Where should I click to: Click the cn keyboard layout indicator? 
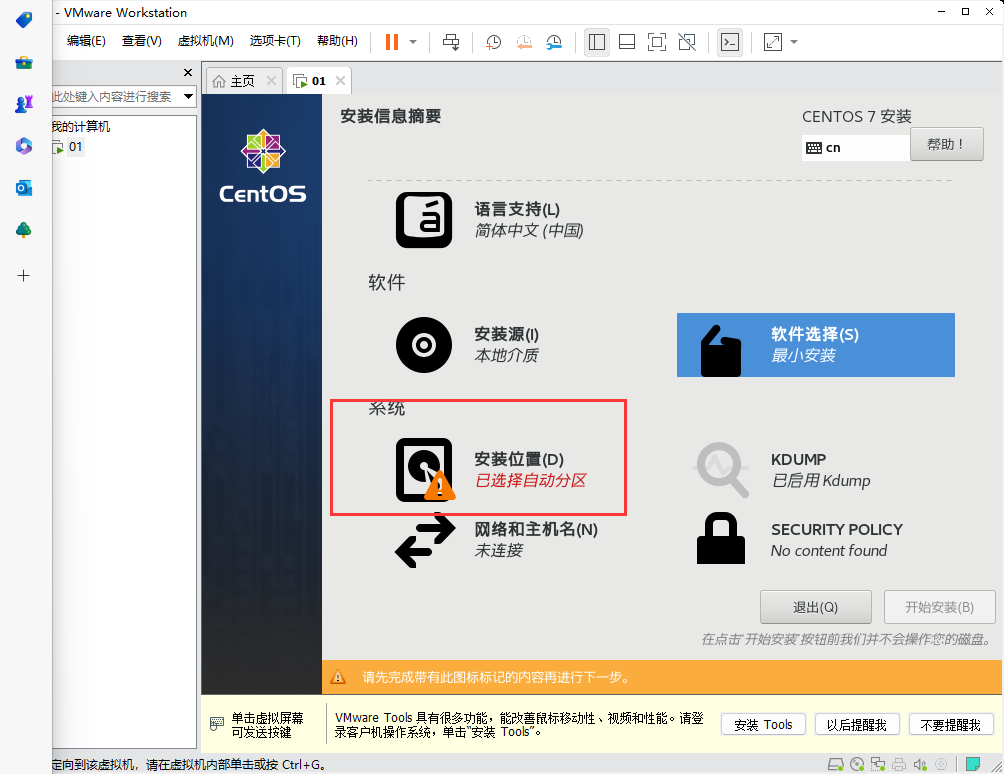point(855,148)
